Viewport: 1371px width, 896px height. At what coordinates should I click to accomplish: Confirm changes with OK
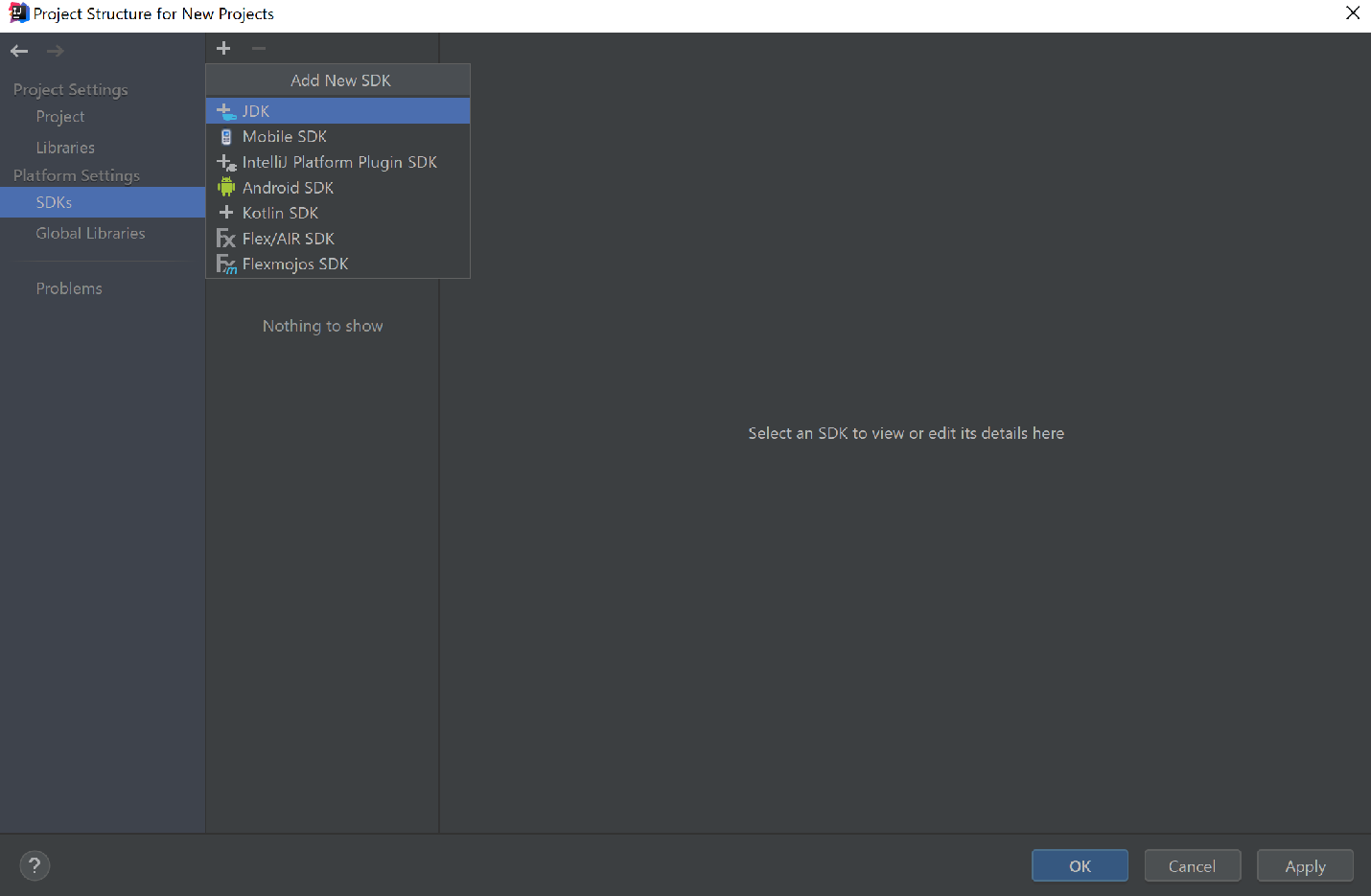click(x=1080, y=865)
